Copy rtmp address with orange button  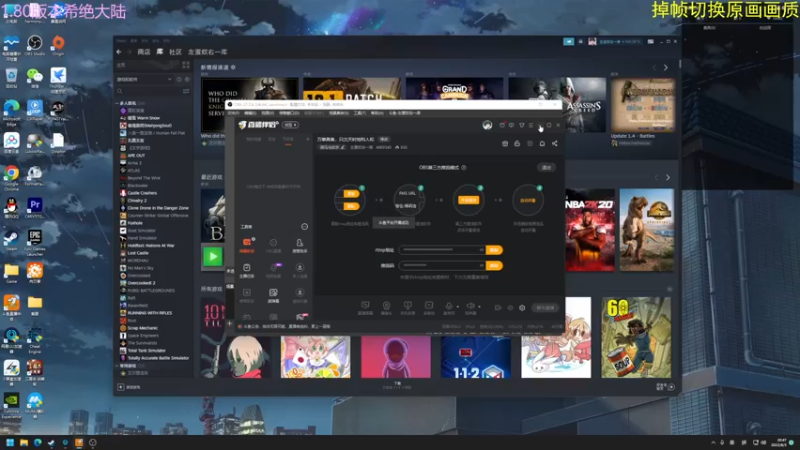point(494,250)
